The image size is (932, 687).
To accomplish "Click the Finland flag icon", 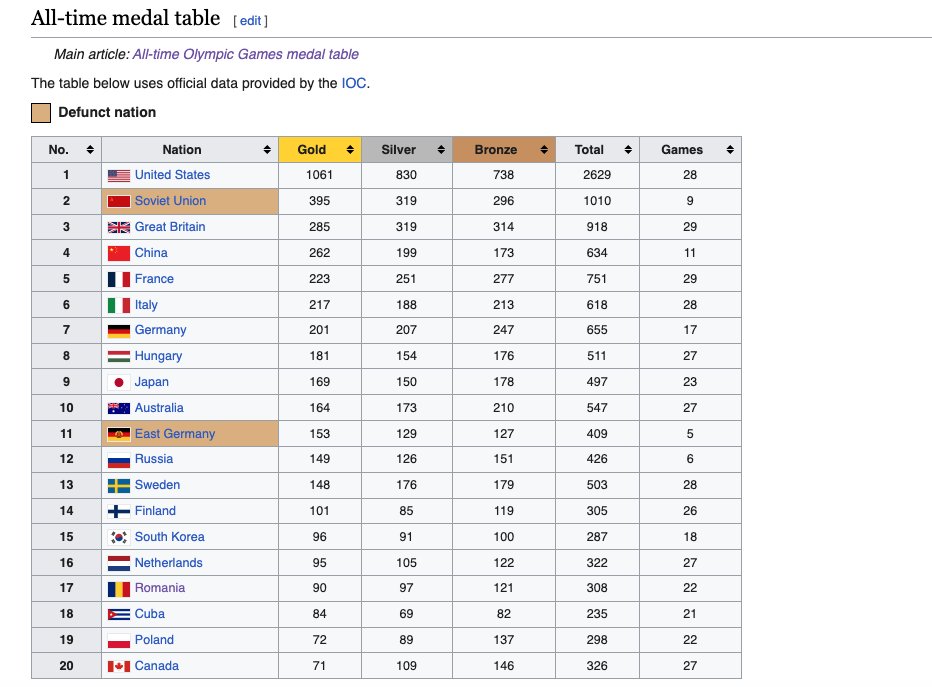I will (x=119, y=511).
